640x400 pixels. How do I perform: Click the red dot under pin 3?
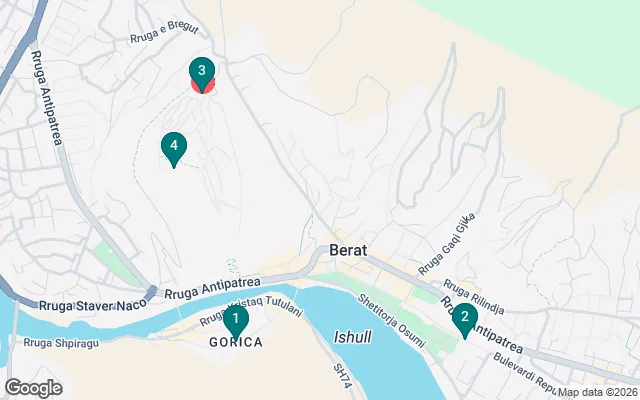(203, 87)
